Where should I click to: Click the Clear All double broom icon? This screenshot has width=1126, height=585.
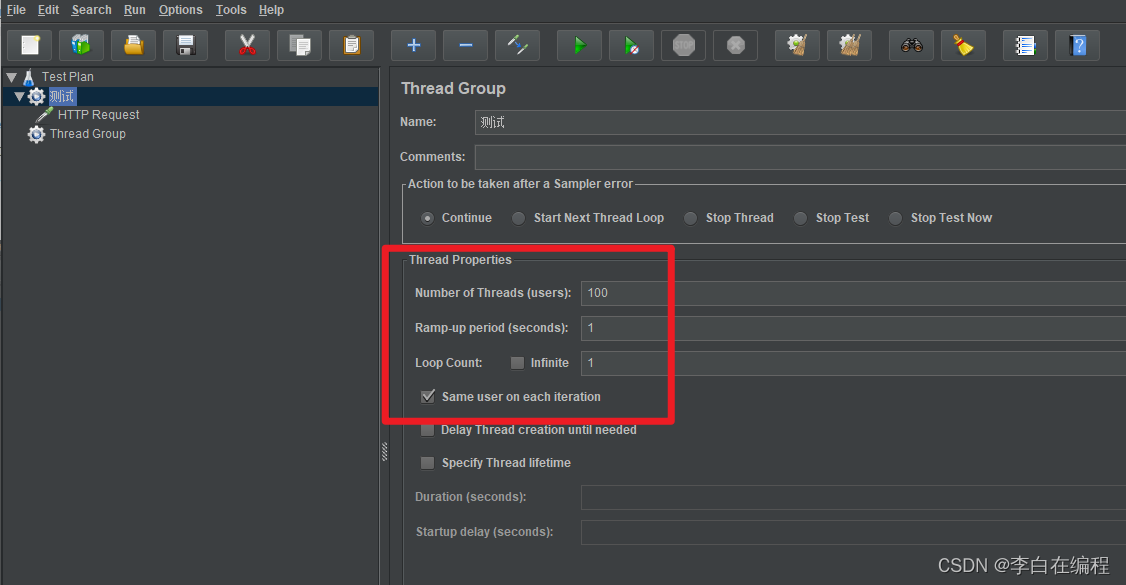click(x=850, y=46)
